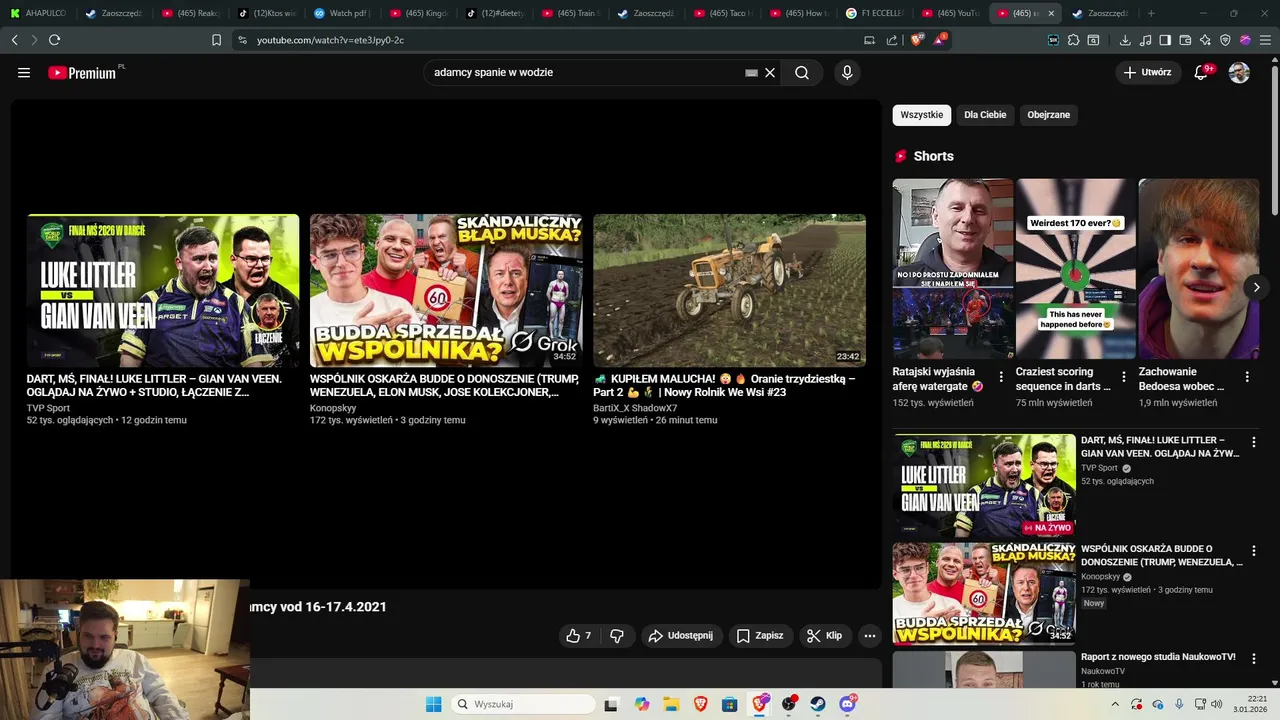Image resolution: width=1280 pixels, height=720 pixels.
Task: Open the YouTube guide hamburger menu
Action: pos(24,73)
